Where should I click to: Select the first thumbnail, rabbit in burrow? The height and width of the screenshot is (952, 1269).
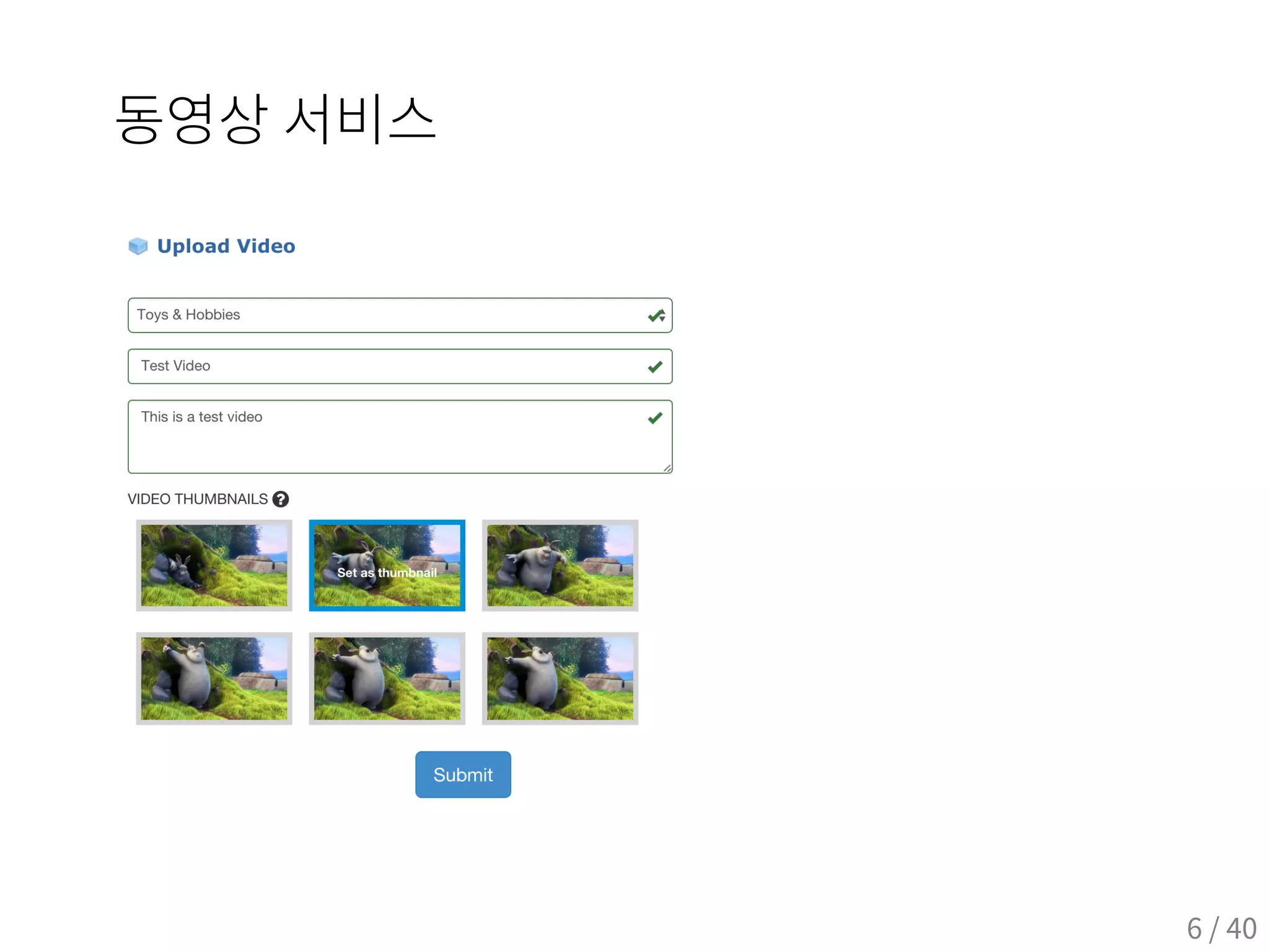pos(214,566)
